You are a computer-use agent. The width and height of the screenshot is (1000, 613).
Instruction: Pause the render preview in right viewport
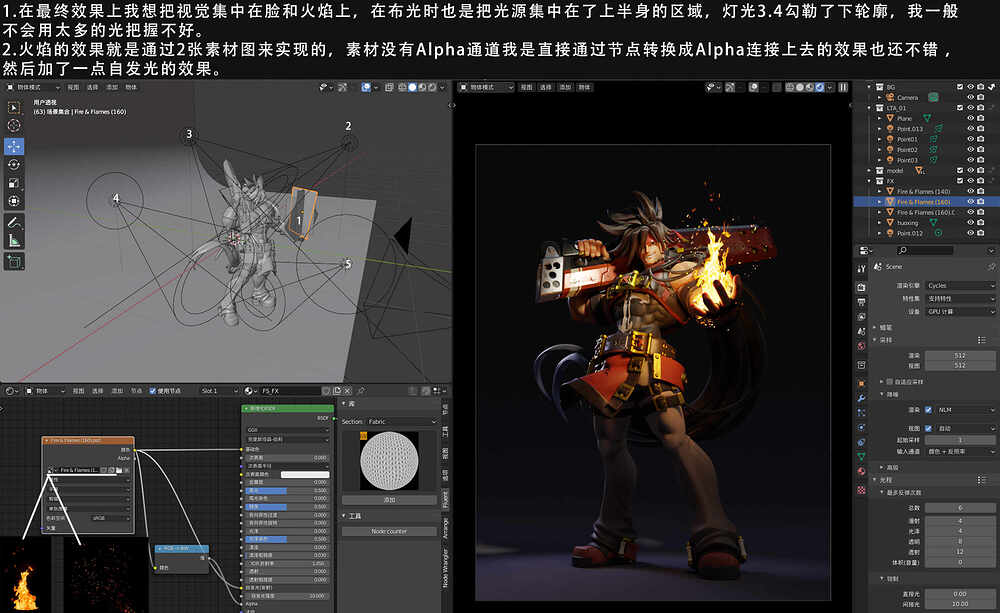843,87
